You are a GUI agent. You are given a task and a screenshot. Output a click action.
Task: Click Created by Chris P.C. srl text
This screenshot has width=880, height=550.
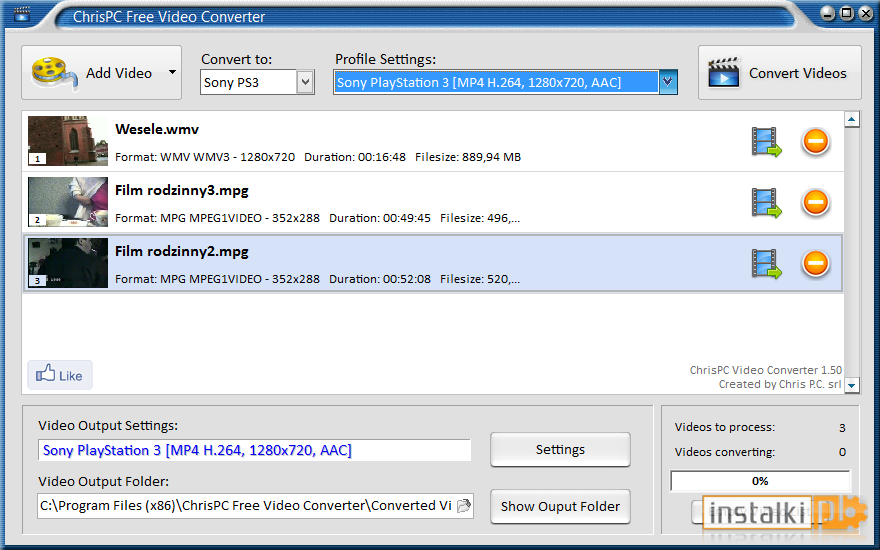point(780,384)
